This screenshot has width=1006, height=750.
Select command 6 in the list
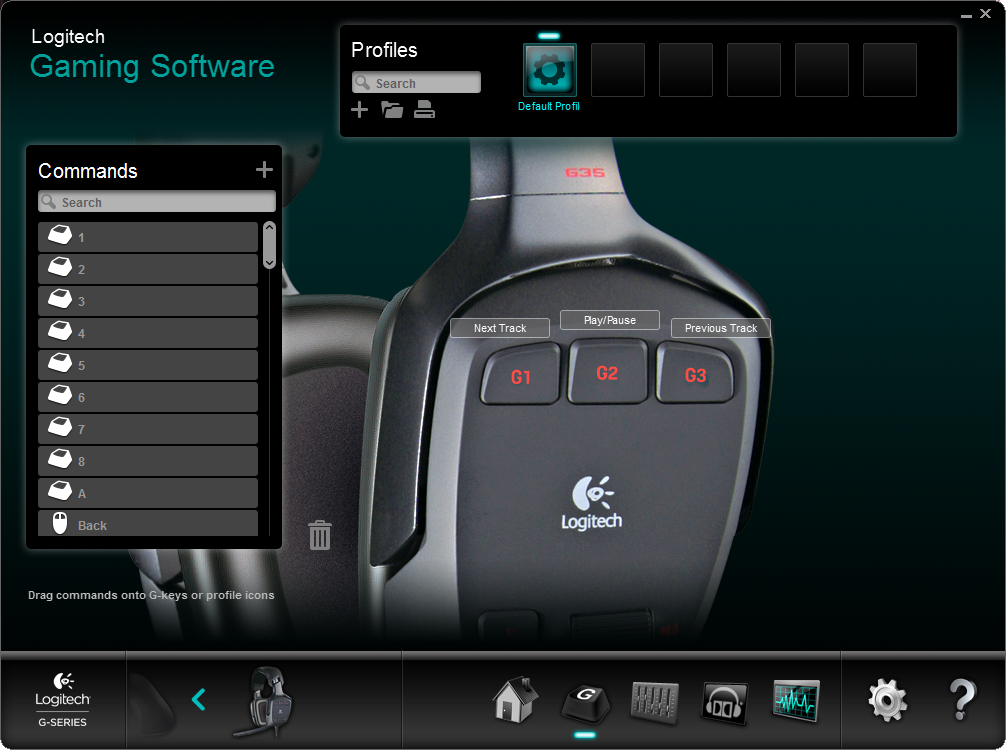148,397
